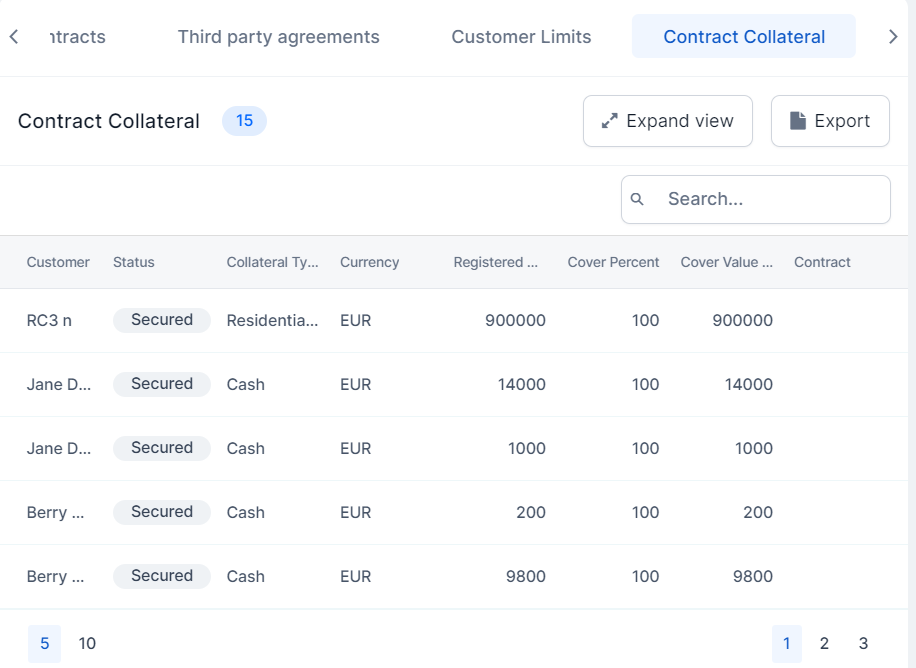
Task: Select the Contract Collateral tab
Action: click(x=744, y=37)
